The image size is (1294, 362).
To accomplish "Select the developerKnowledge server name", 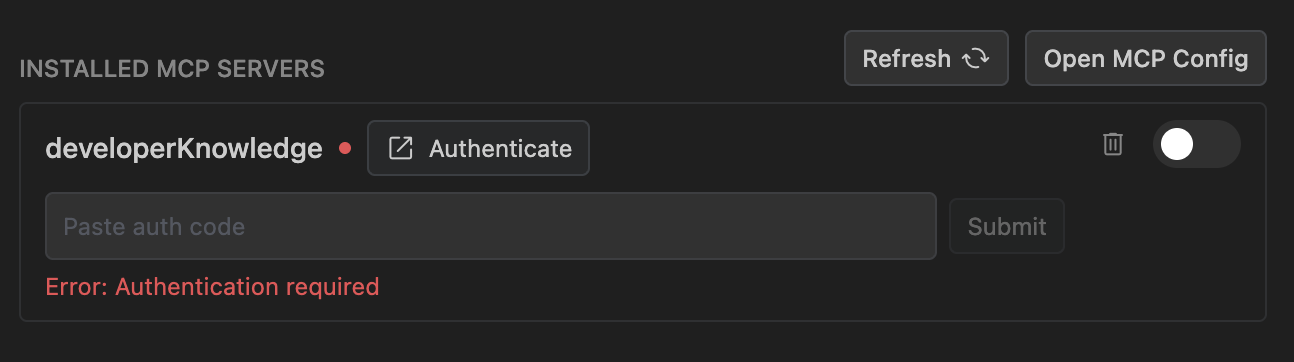I will pos(184,149).
